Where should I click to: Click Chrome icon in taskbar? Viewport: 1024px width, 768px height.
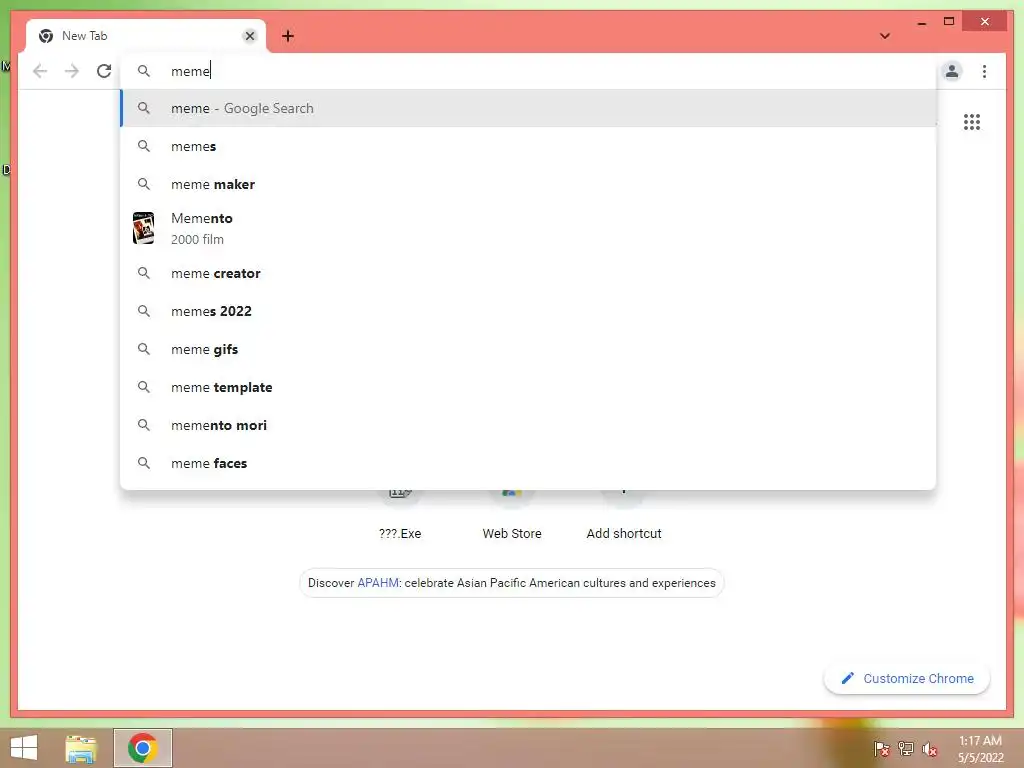coord(142,748)
